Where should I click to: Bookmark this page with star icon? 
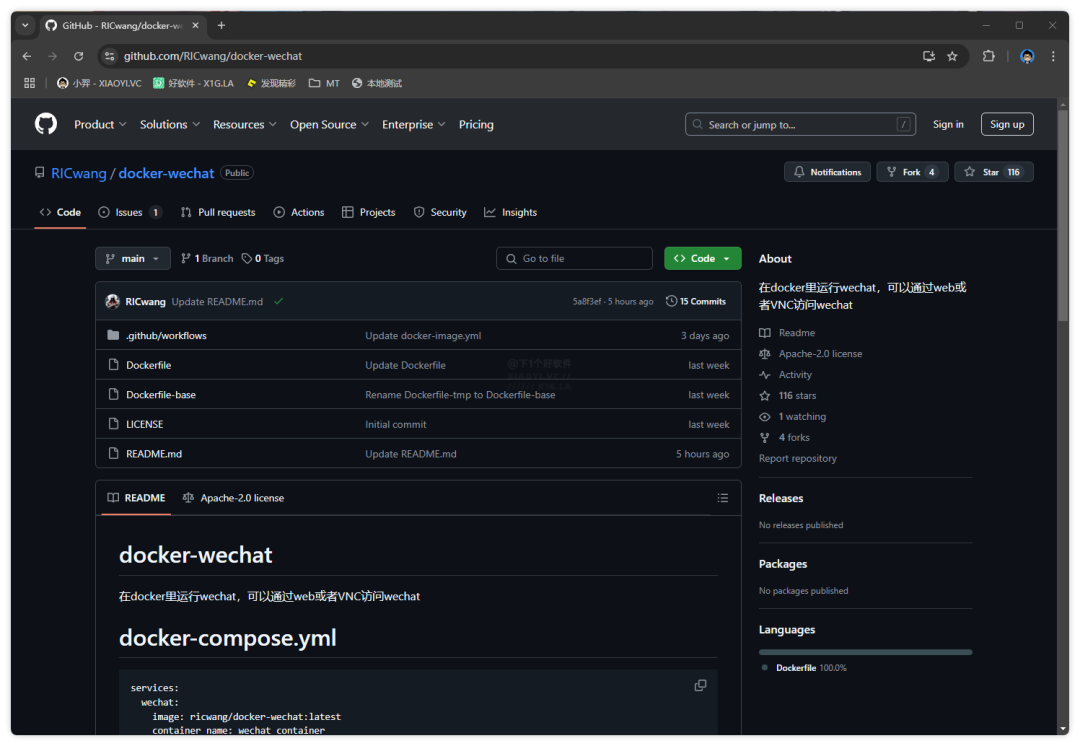click(952, 56)
